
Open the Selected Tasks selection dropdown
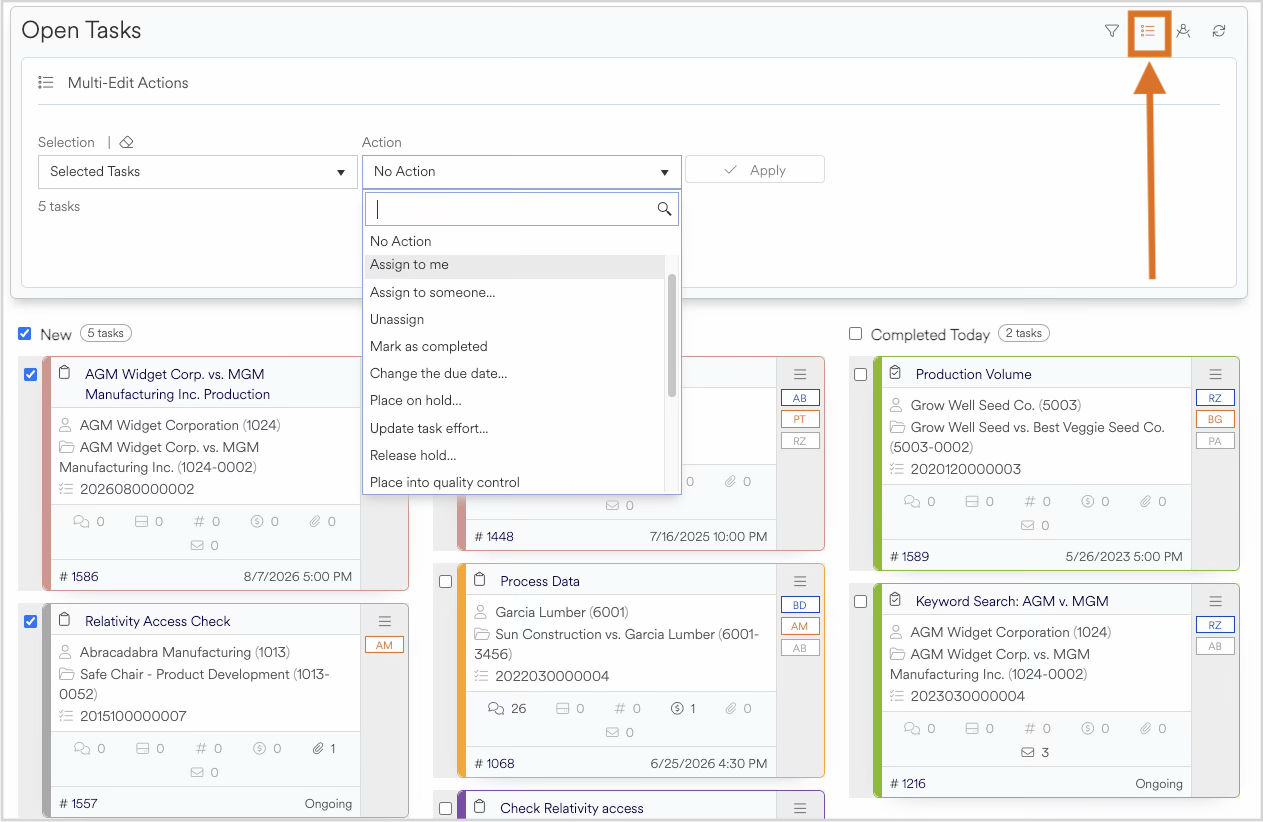tap(198, 172)
